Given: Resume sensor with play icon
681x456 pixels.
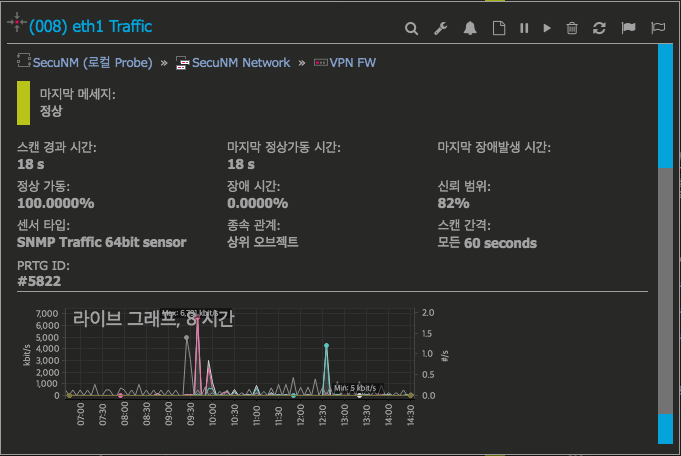Looking at the screenshot, I should click(x=547, y=28).
